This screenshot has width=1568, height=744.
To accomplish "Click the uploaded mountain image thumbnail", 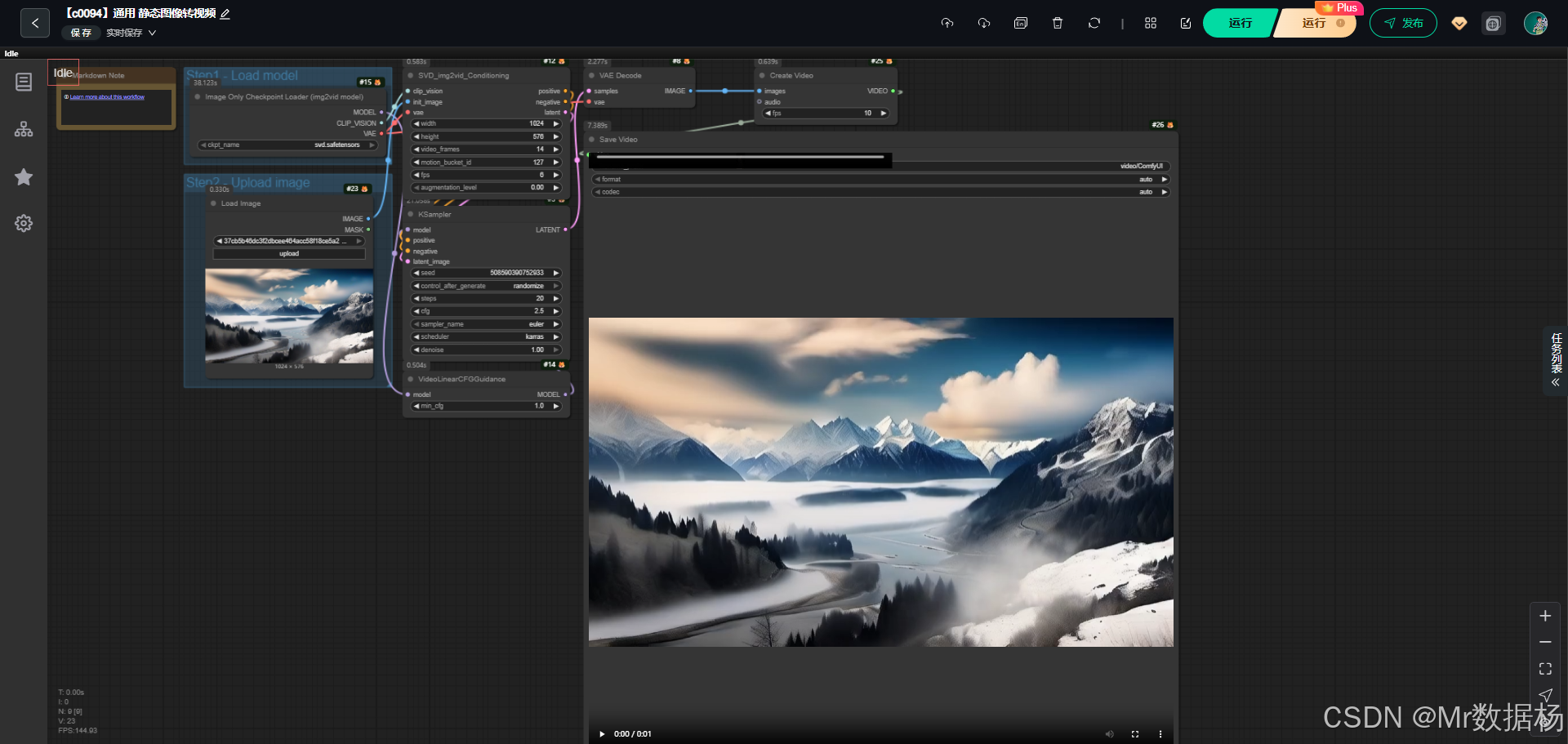I will (289, 315).
